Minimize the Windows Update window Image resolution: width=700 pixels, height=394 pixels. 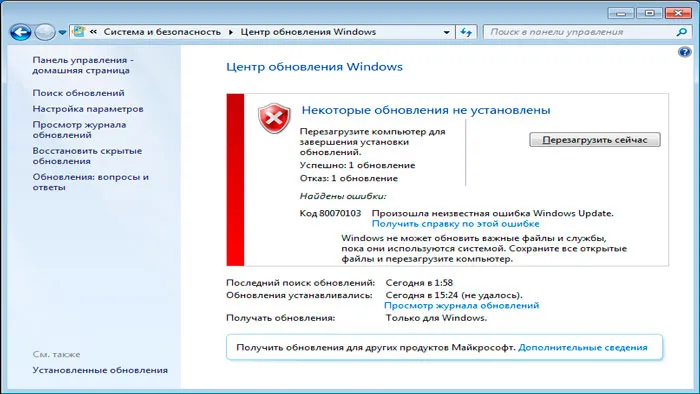621,13
